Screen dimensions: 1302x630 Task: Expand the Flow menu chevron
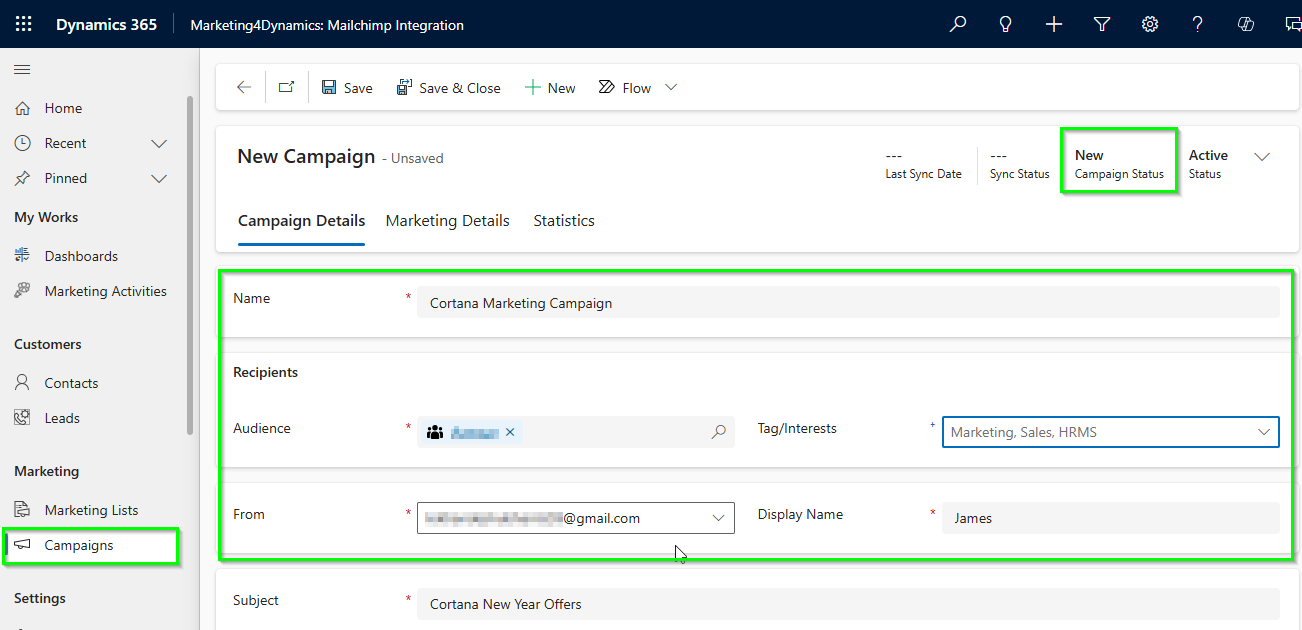(670, 87)
